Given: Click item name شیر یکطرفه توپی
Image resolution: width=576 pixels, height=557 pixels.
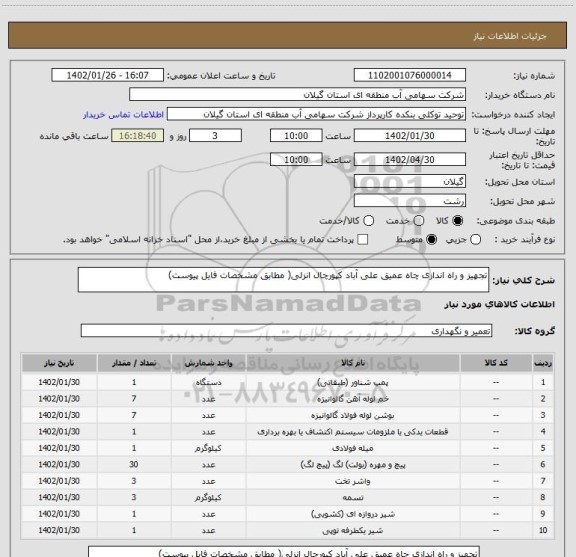Looking at the screenshot, I should 353,531.
